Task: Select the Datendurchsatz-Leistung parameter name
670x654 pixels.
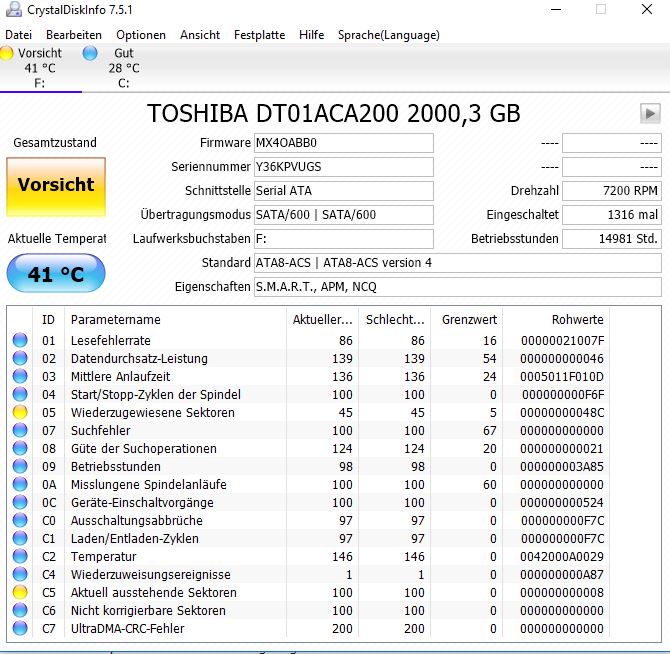Action: point(139,358)
